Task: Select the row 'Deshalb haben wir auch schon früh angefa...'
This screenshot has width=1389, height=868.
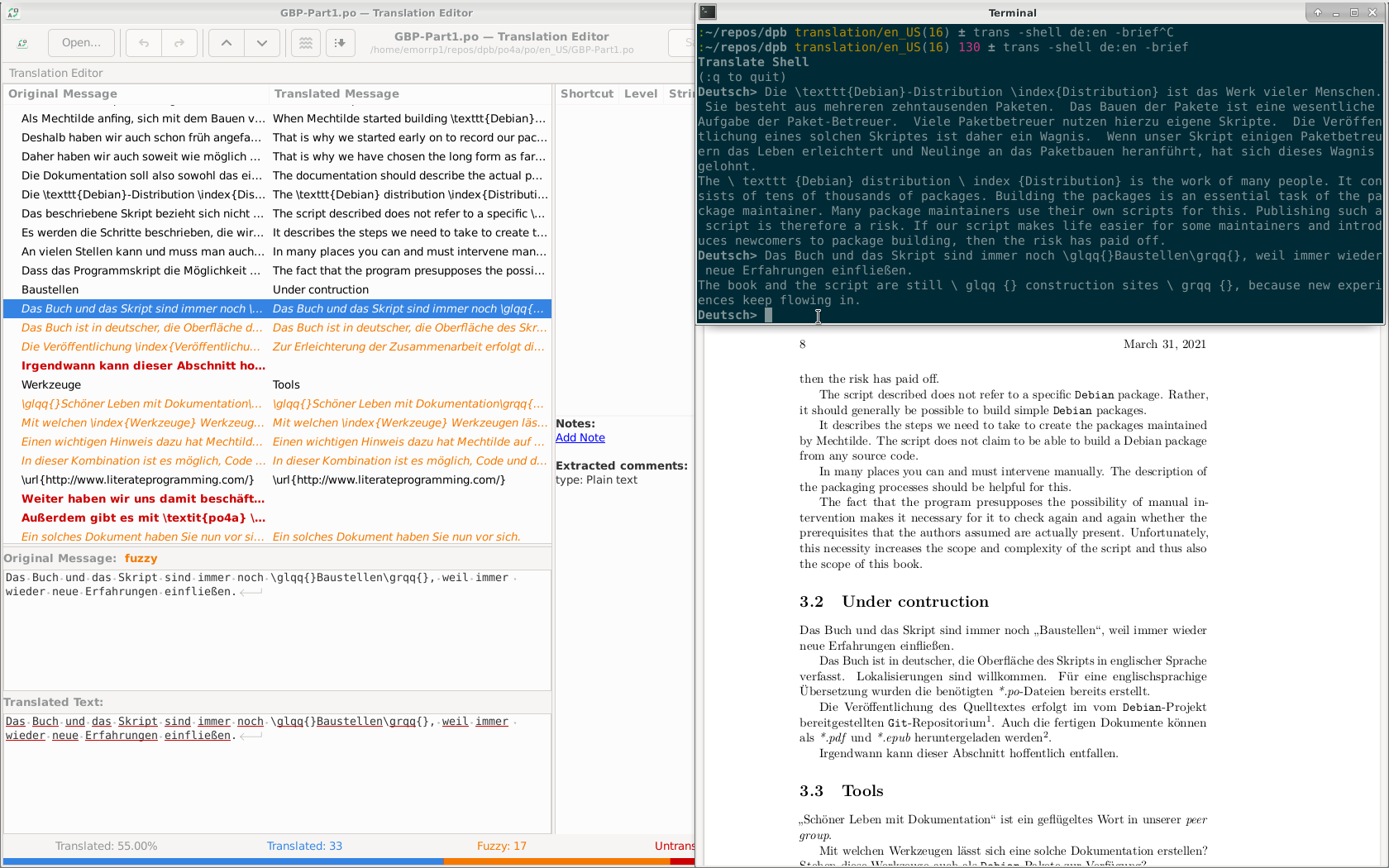Action: (277, 137)
